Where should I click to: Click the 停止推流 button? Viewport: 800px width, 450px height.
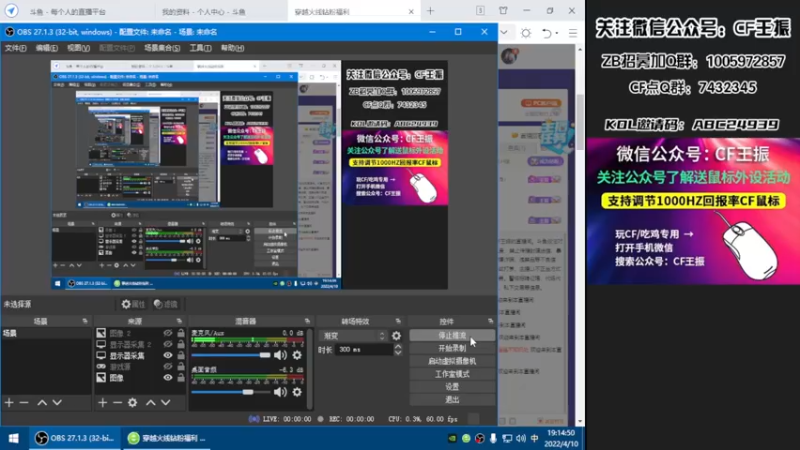pyautogui.click(x=452, y=335)
